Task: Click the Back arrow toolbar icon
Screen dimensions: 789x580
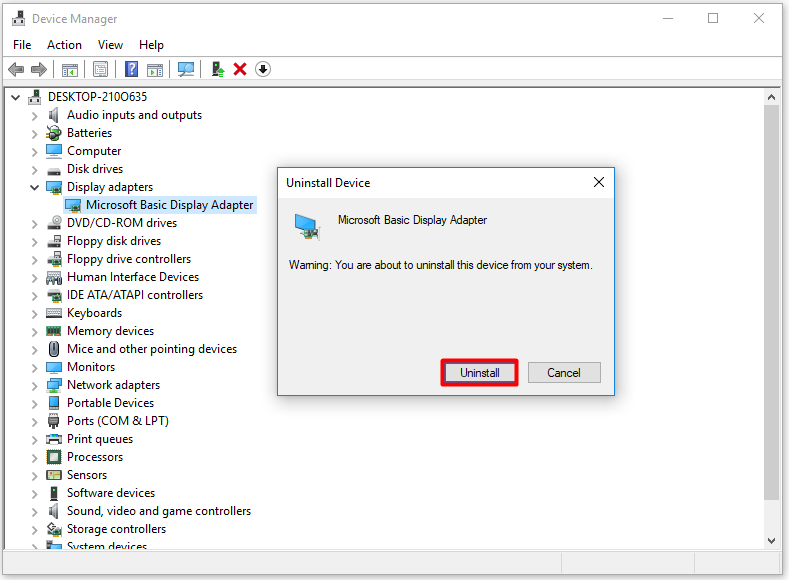Action: click(16, 69)
